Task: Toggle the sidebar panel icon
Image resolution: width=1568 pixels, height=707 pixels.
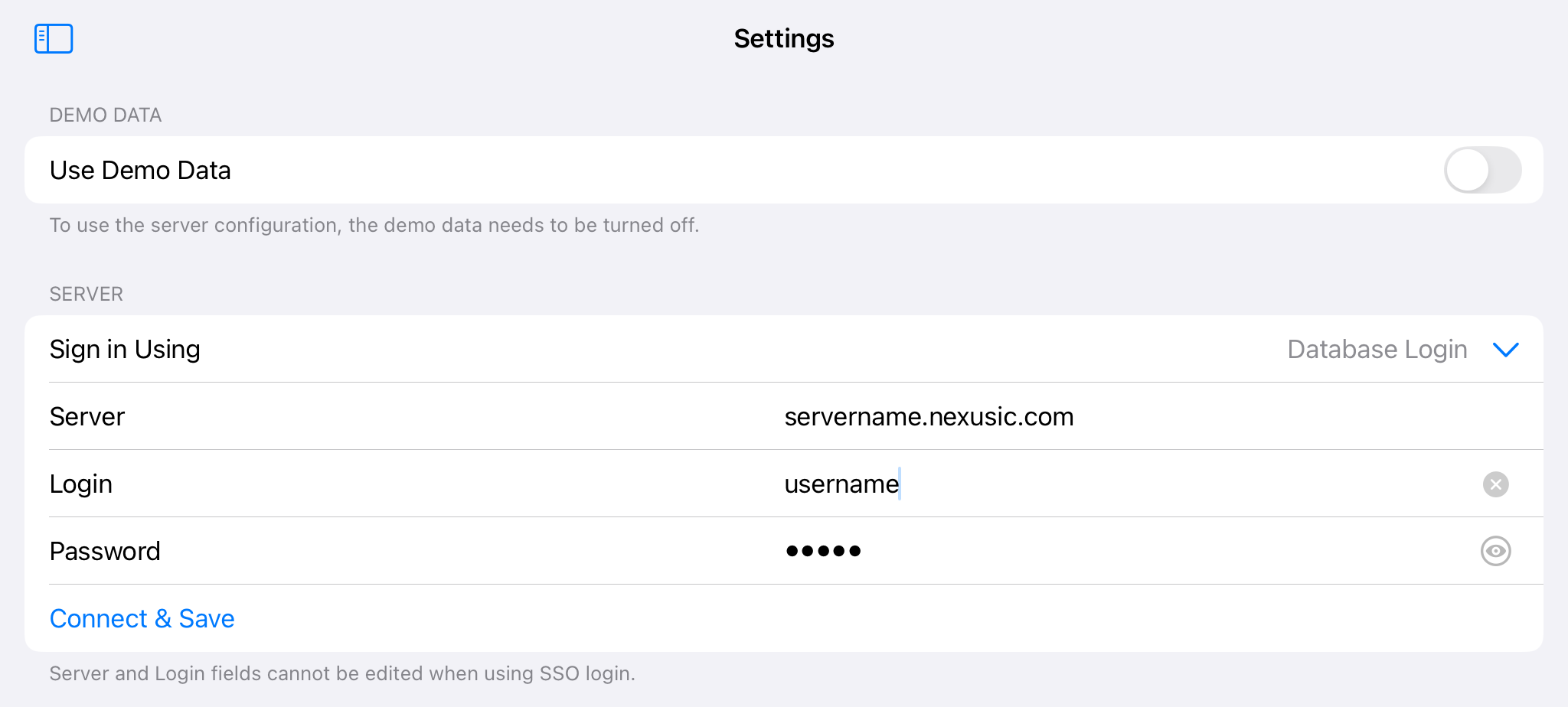Action: (x=54, y=38)
